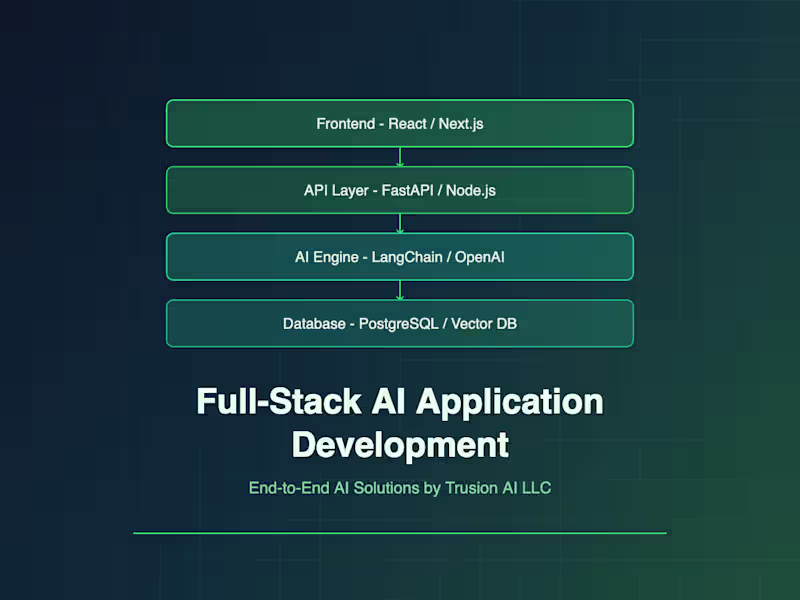Select the arrow linking API Layer to AI Engine

pos(400,222)
